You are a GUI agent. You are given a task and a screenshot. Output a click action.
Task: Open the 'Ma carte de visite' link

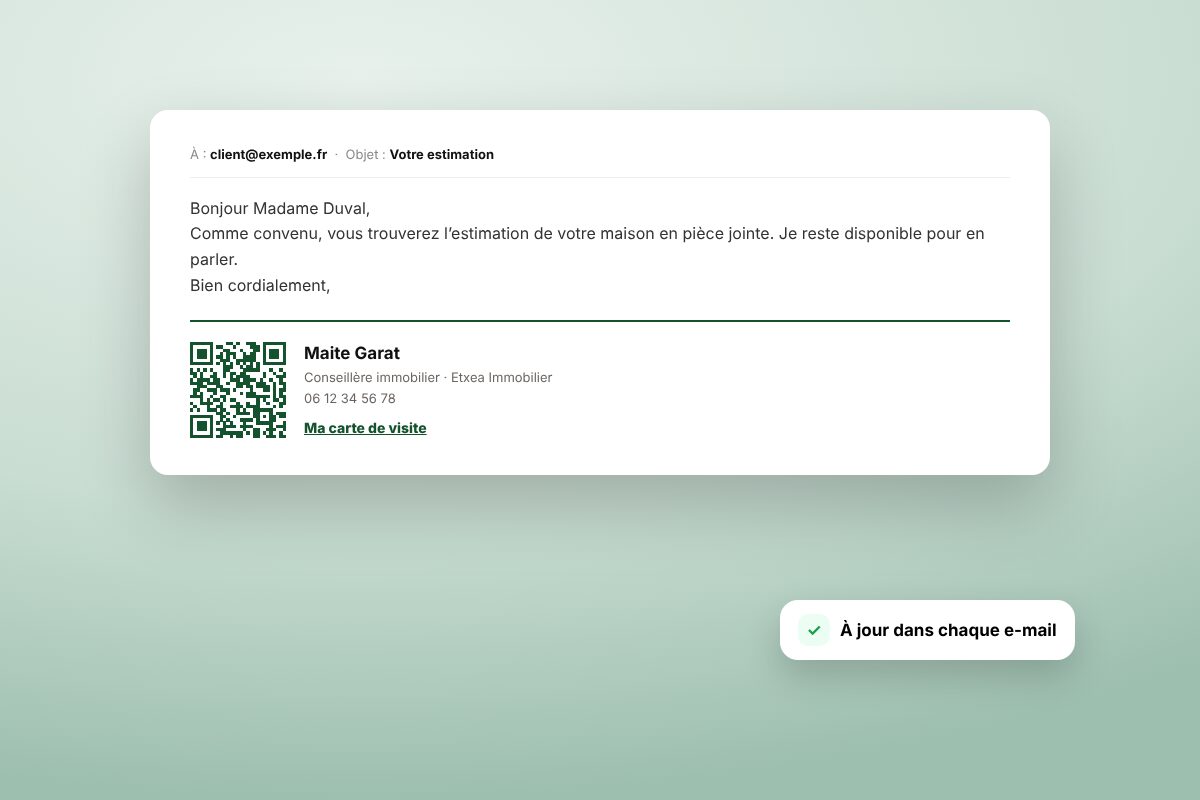(365, 428)
